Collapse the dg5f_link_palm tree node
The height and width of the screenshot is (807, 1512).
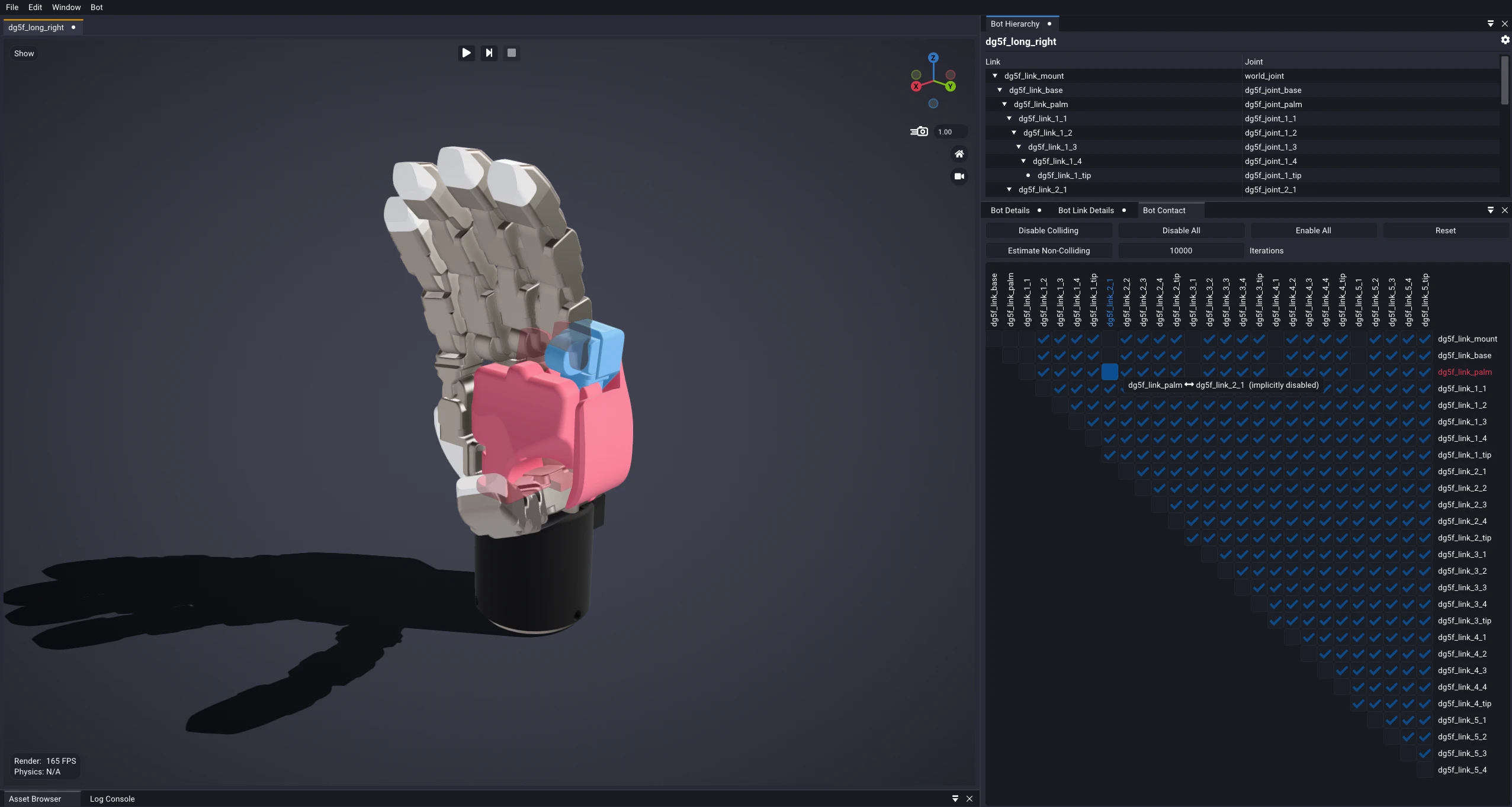click(x=1004, y=104)
